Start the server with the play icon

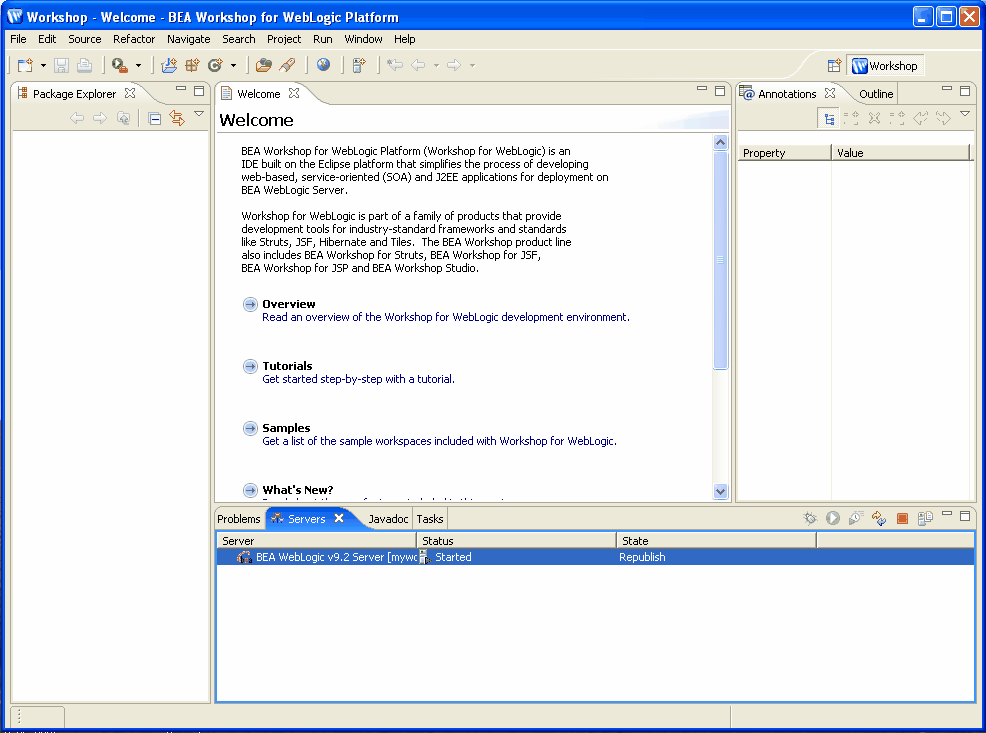833,518
